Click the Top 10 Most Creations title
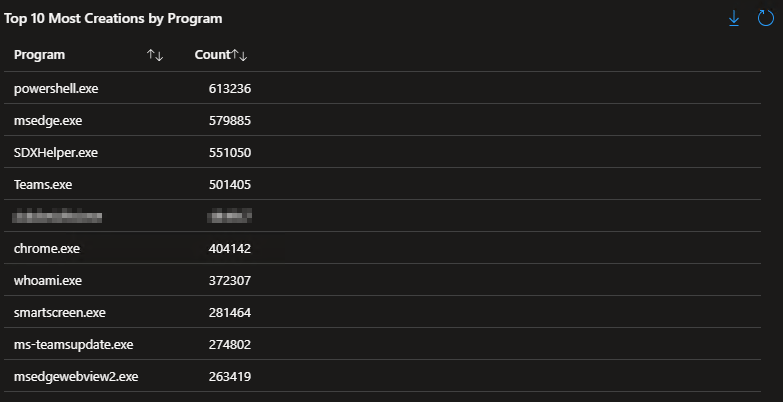Viewport: 783px width, 402px height. tap(113, 18)
